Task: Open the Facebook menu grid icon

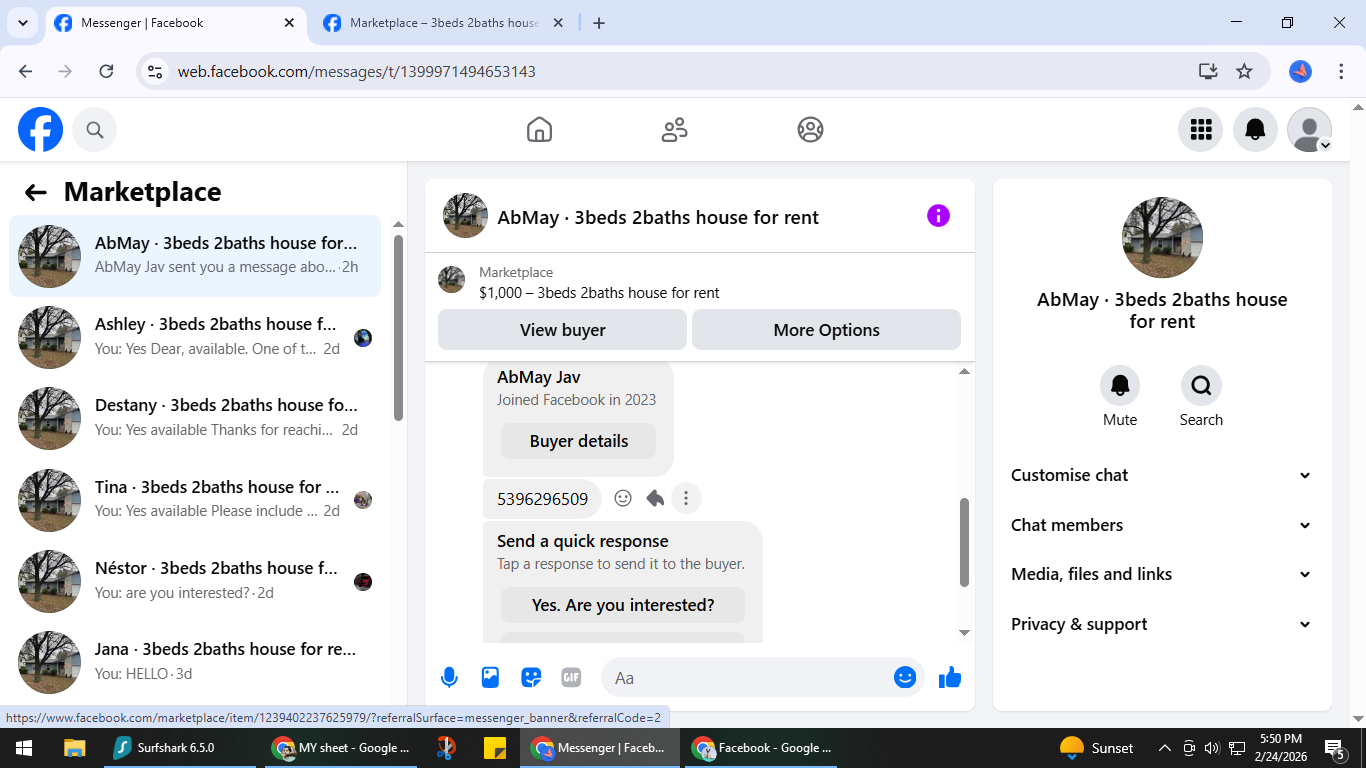Action: (x=1200, y=130)
